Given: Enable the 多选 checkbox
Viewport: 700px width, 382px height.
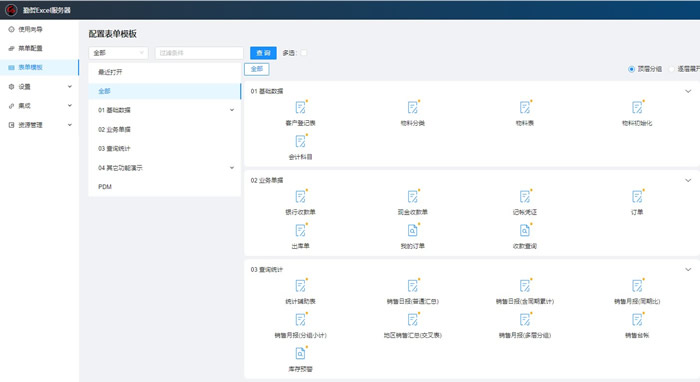Looking at the screenshot, I should [304, 53].
